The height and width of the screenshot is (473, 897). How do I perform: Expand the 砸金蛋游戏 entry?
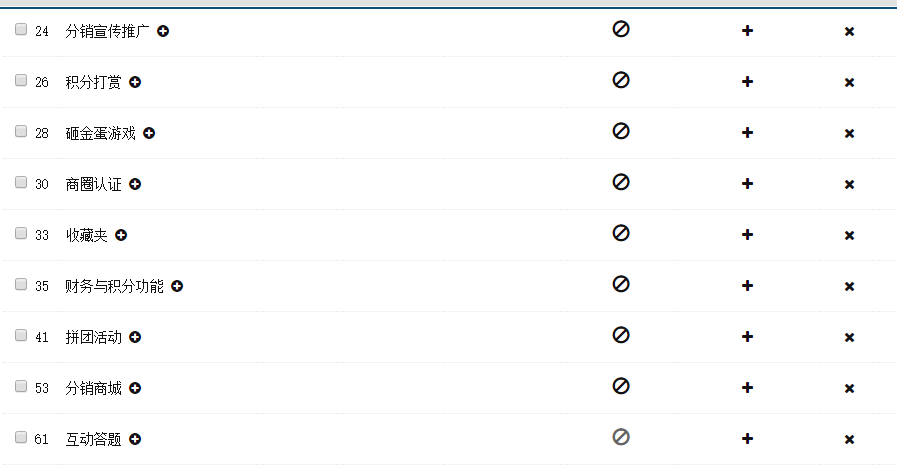point(149,133)
